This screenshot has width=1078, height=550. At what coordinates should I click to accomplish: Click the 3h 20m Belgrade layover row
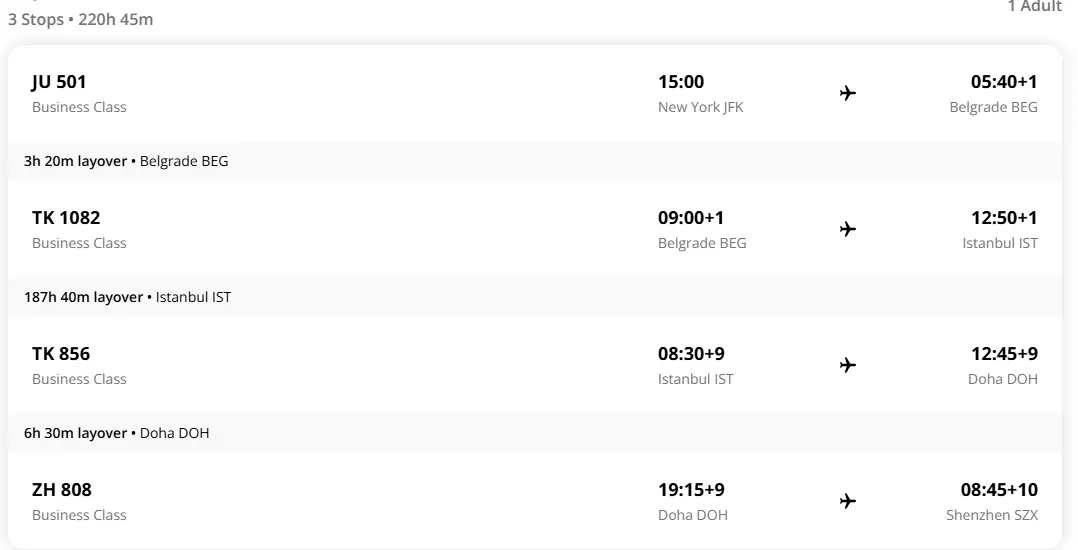pos(126,161)
